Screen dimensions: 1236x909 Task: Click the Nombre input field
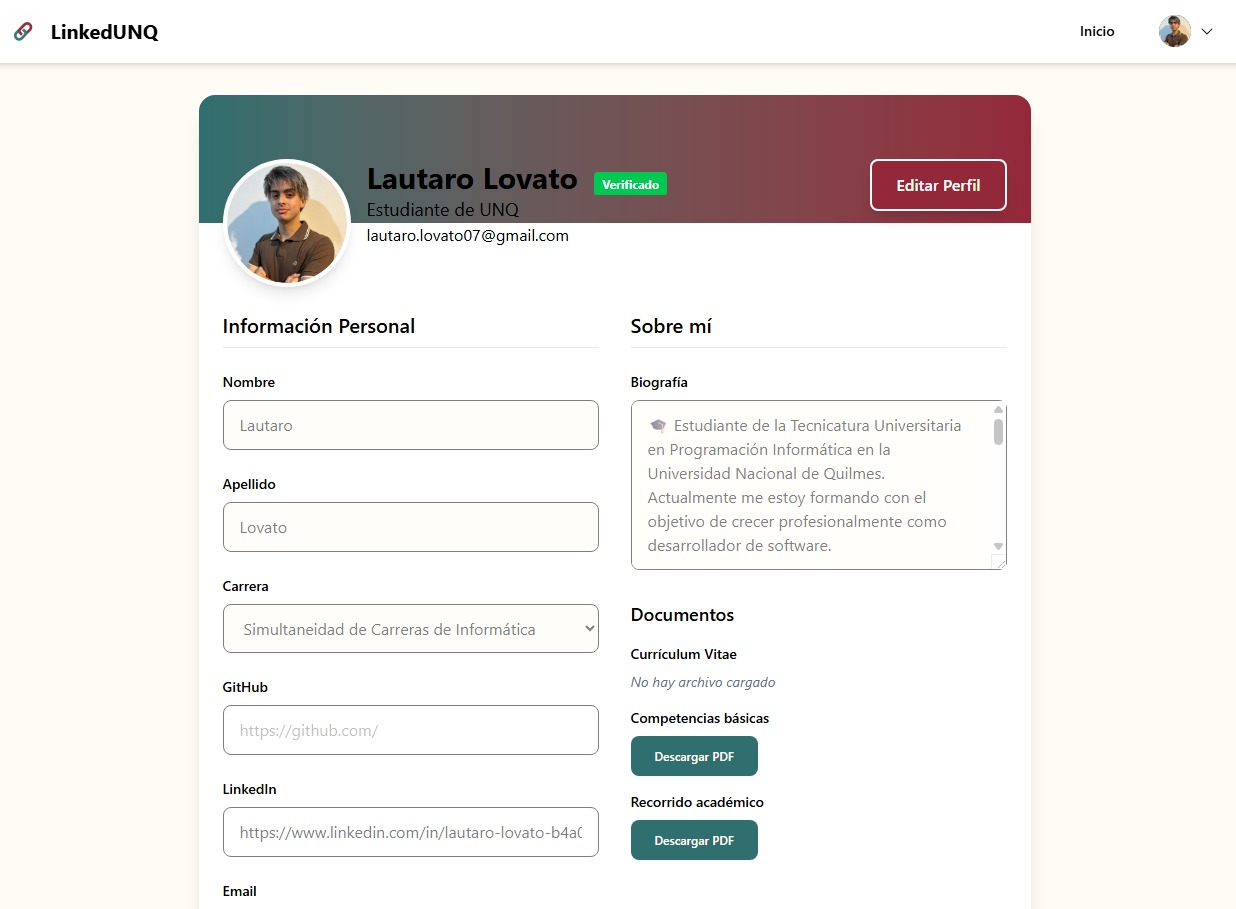[410, 425]
